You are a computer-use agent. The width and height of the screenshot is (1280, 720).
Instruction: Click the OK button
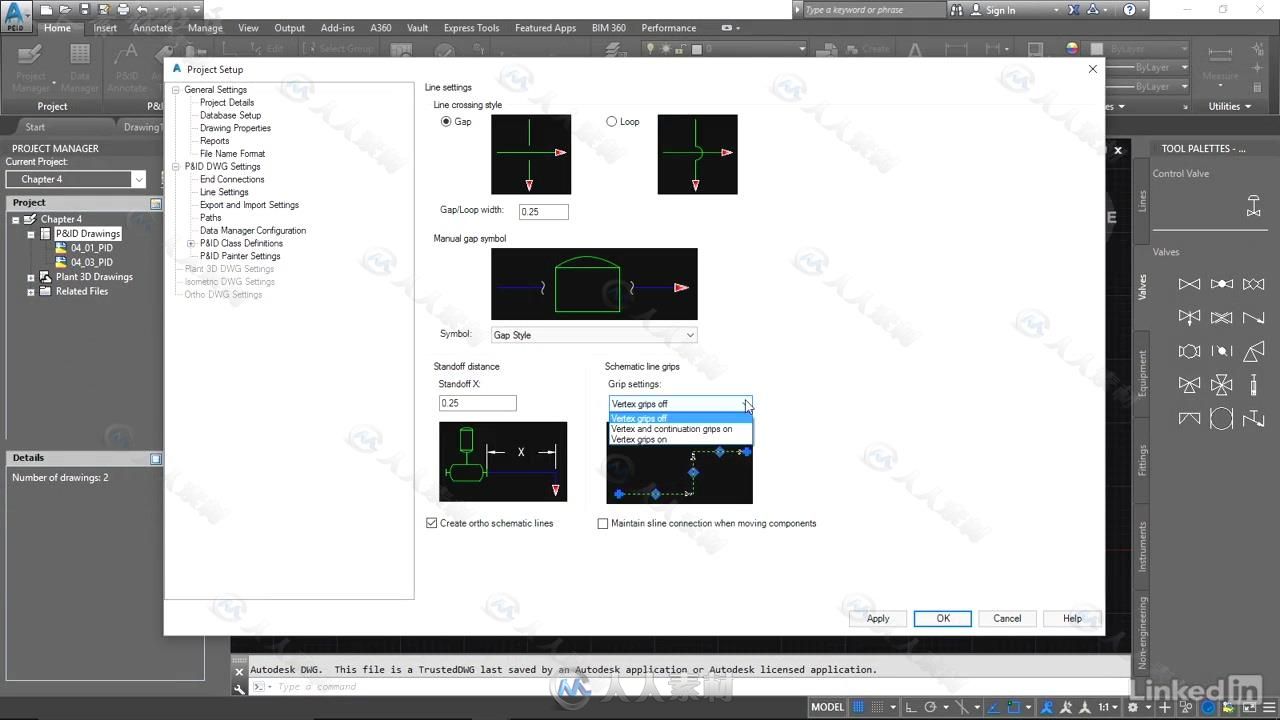coord(943,618)
